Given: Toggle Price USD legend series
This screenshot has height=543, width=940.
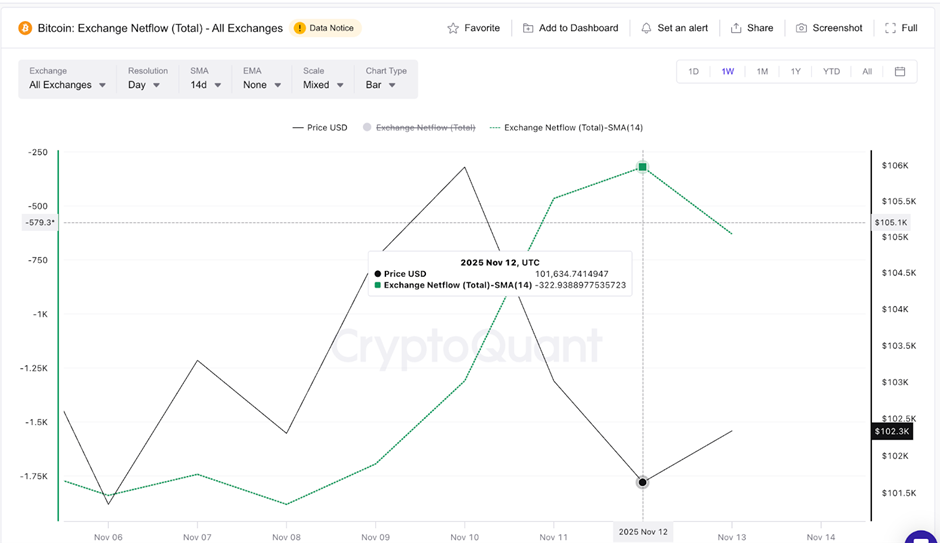Looking at the screenshot, I should click(319, 128).
